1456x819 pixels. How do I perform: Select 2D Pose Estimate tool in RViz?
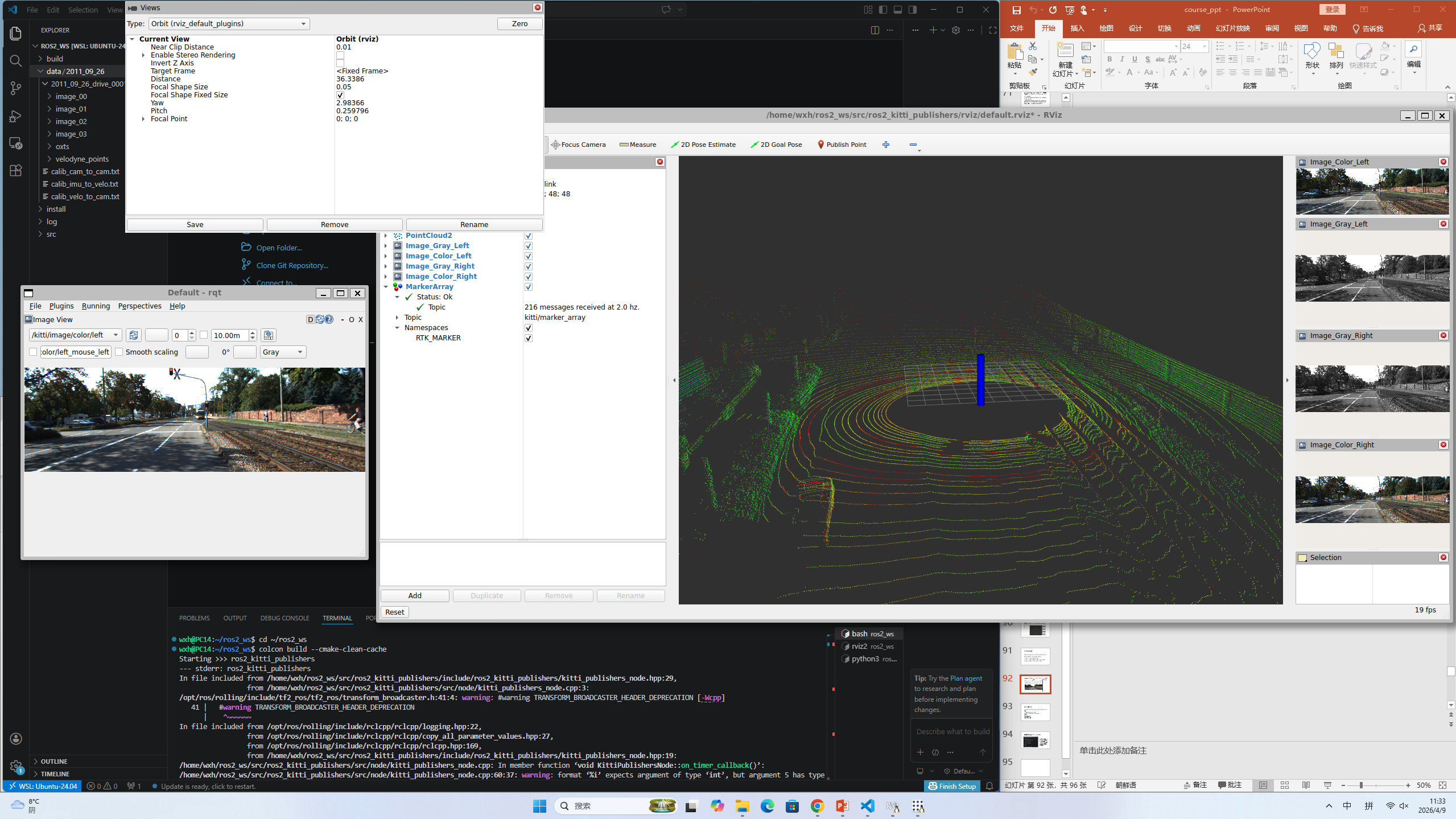(703, 145)
